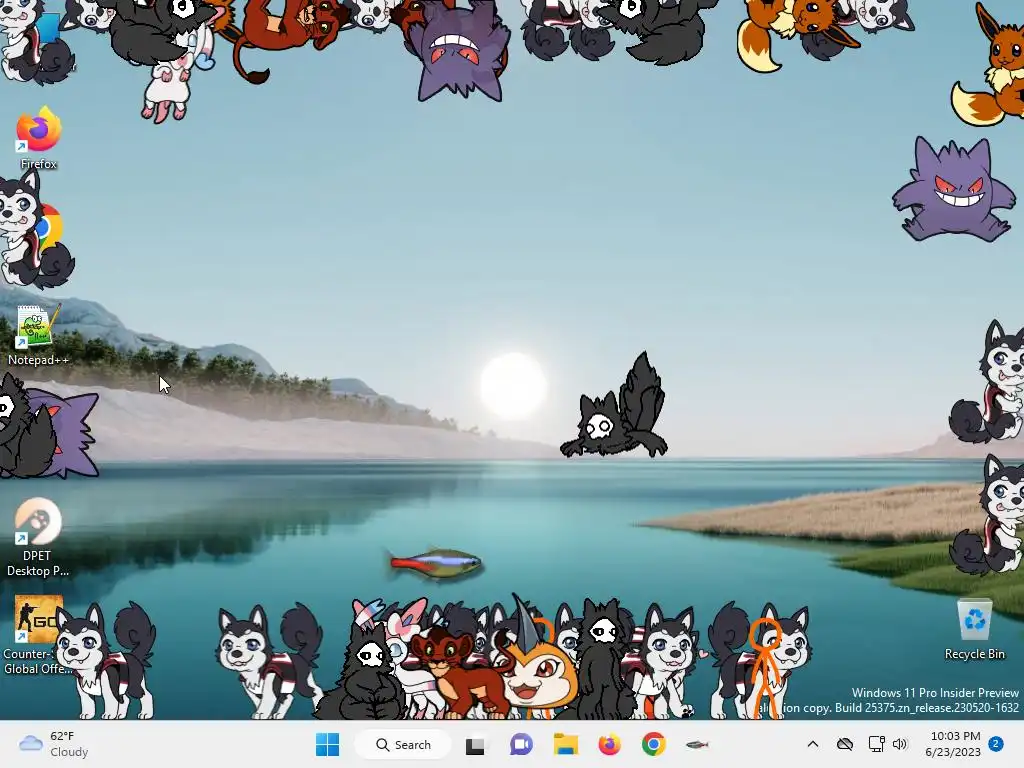Click the brown lion cub pet at the bottom

pos(457,673)
